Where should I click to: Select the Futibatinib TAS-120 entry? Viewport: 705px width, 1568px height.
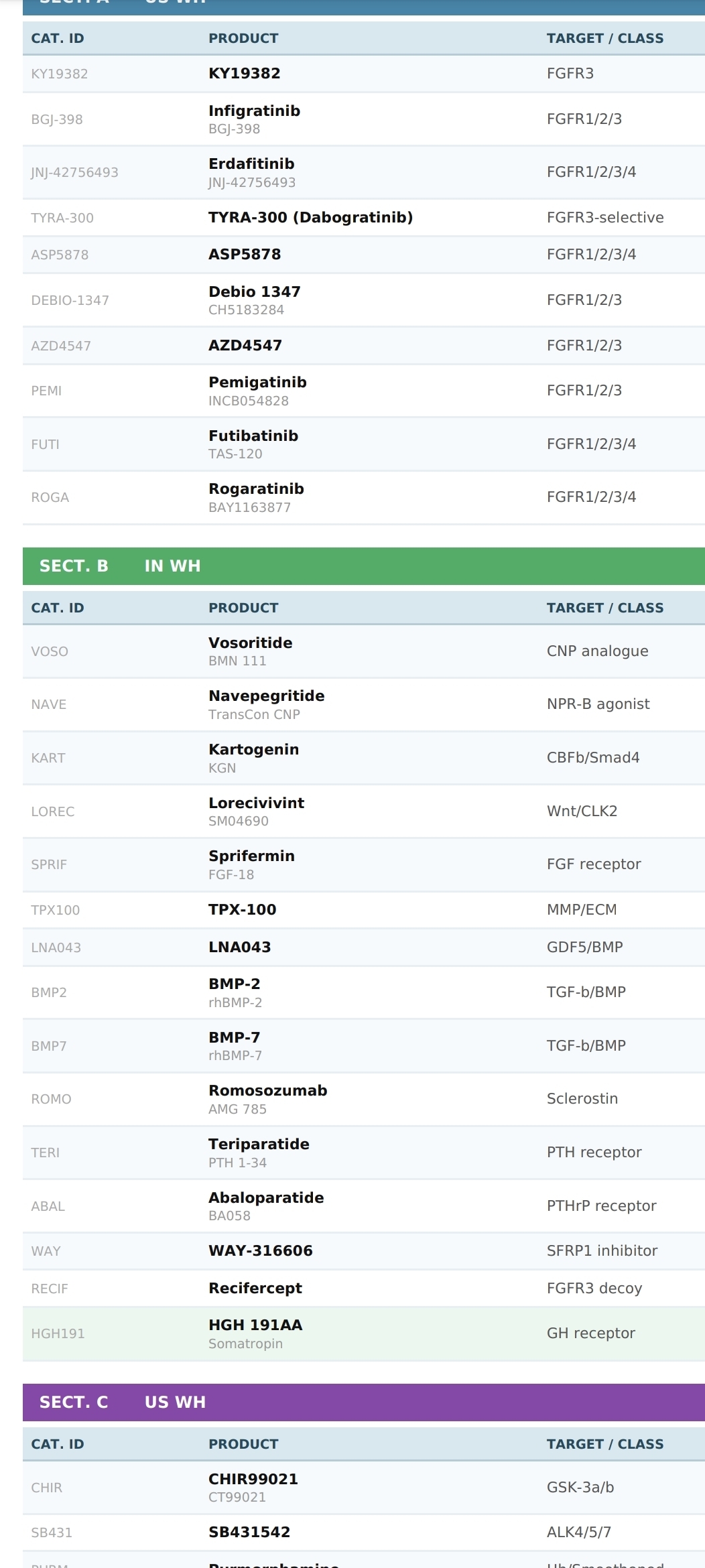point(364,444)
